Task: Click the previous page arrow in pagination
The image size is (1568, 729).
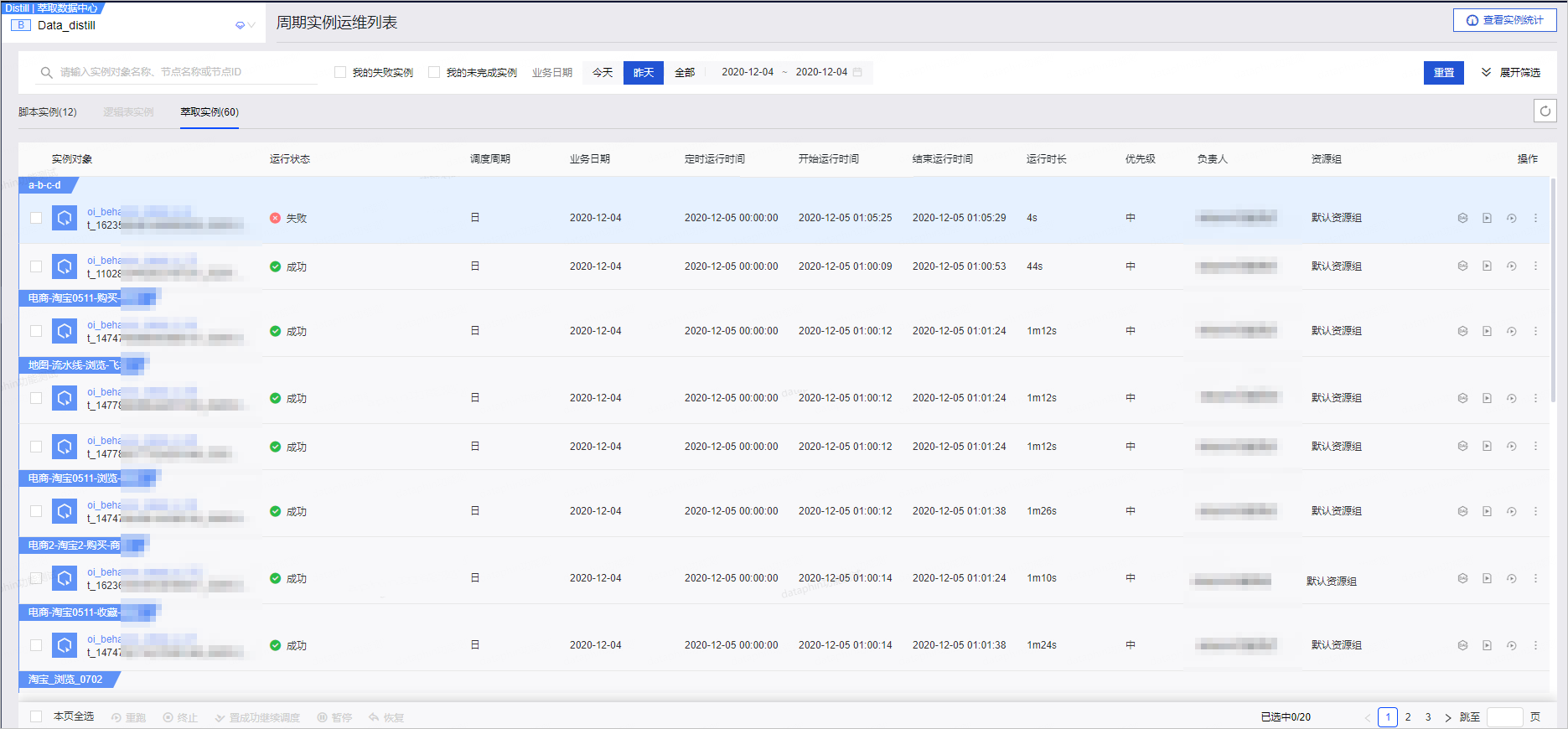Action: point(1368,717)
